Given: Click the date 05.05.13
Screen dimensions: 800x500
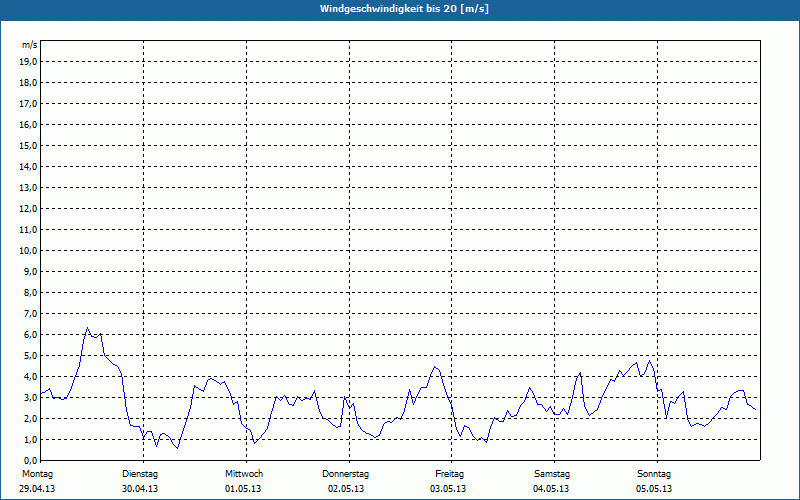Looking at the screenshot, I should click(x=654, y=489).
